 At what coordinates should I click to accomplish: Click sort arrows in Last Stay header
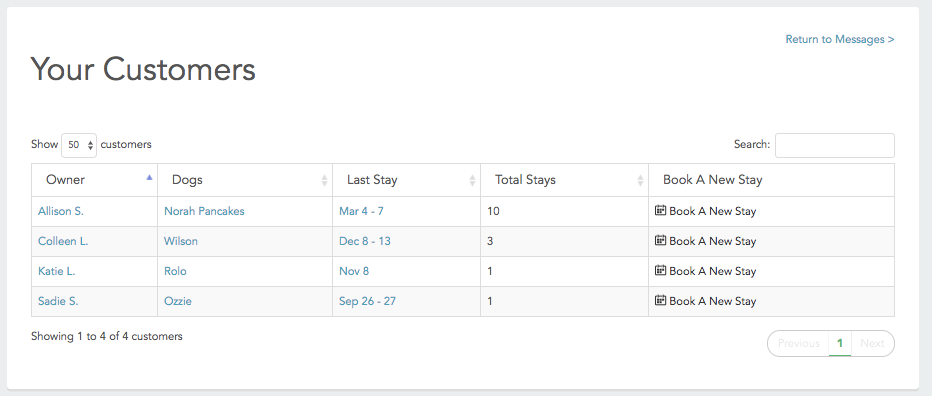pyautogui.click(x=473, y=180)
